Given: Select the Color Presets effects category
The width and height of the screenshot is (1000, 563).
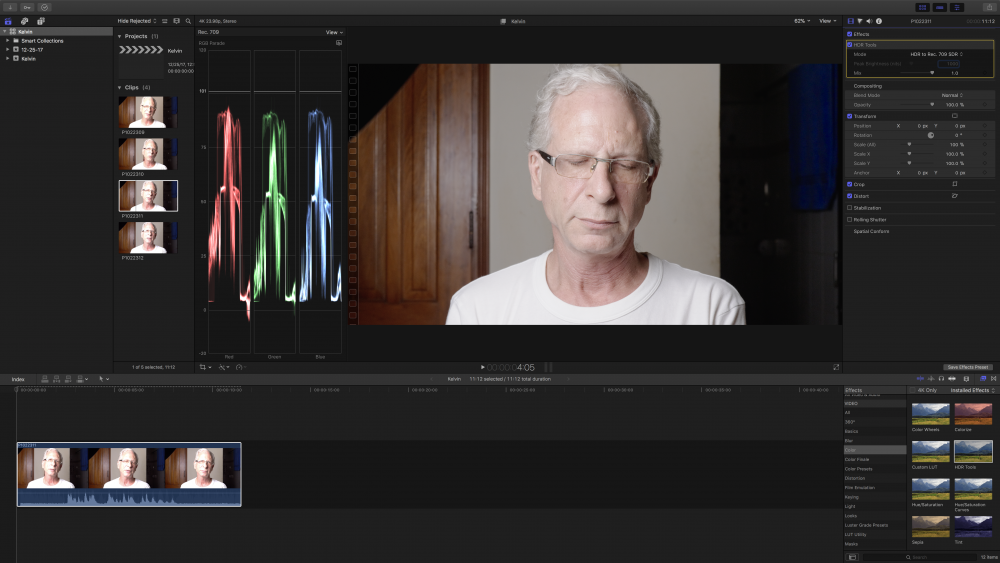Looking at the screenshot, I should coord(860,468).
